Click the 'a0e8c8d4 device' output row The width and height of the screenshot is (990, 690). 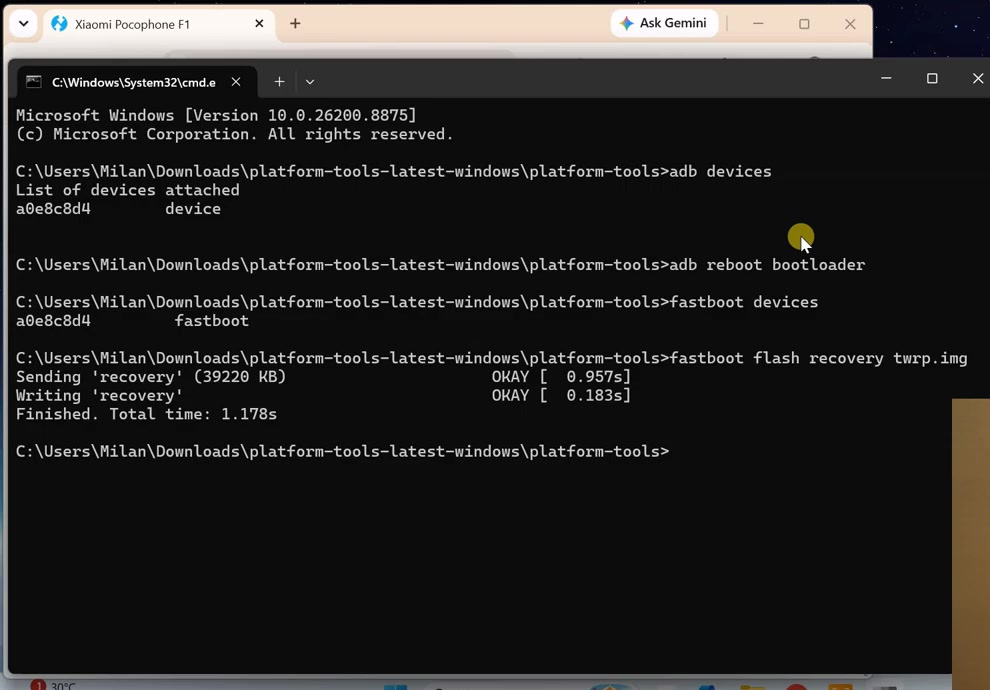[118, 209]
